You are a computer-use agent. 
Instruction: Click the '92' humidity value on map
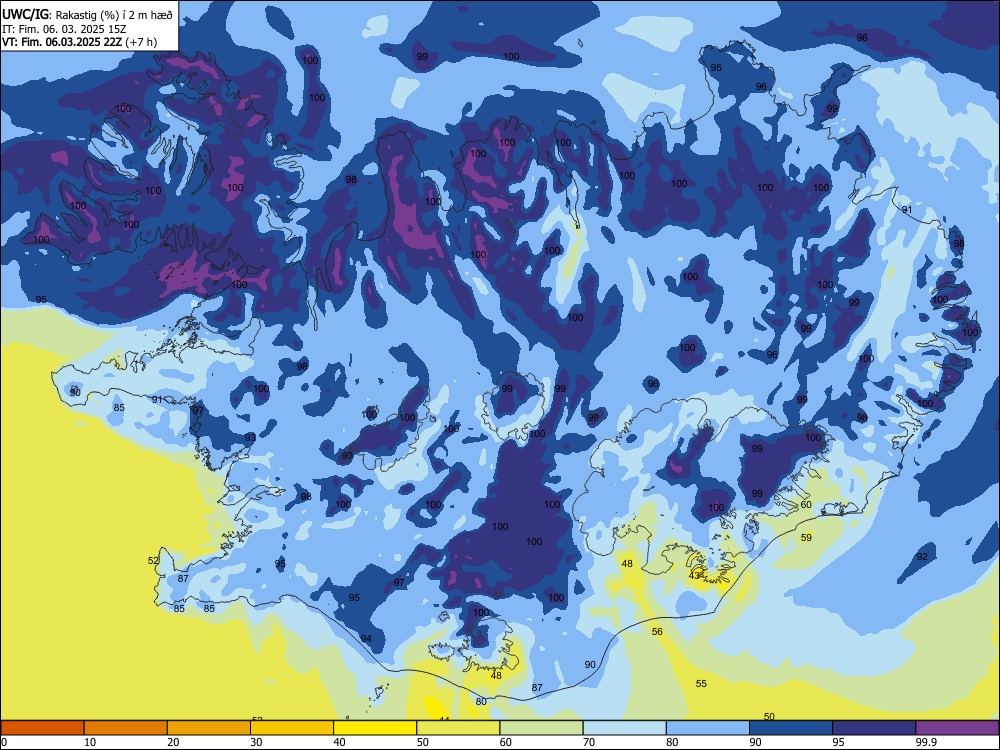(922, 557)
